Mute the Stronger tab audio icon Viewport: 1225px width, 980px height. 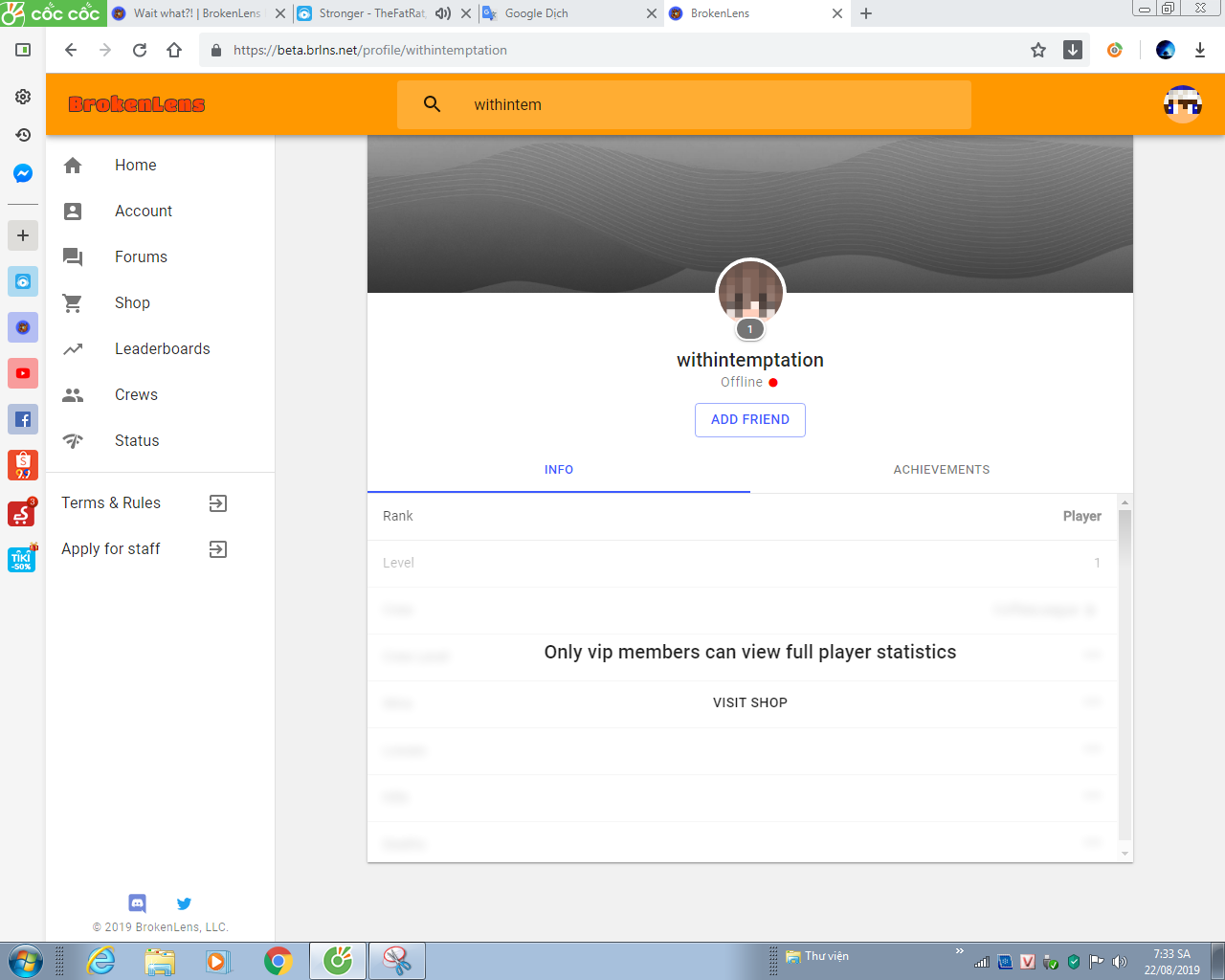click(442, 13)
